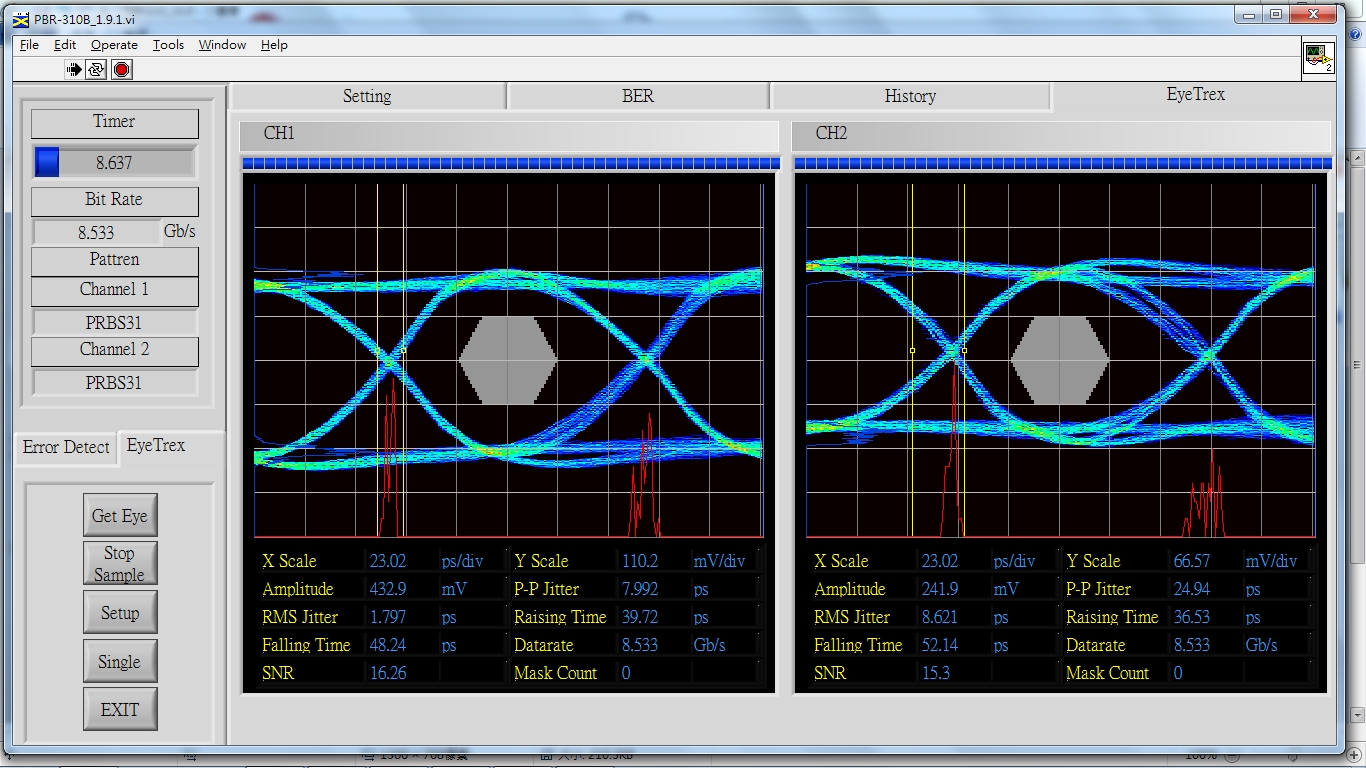This screenshot has width=1366, height=768.
Task: Click the Run arrow toolbar icon
Action: 74,69
